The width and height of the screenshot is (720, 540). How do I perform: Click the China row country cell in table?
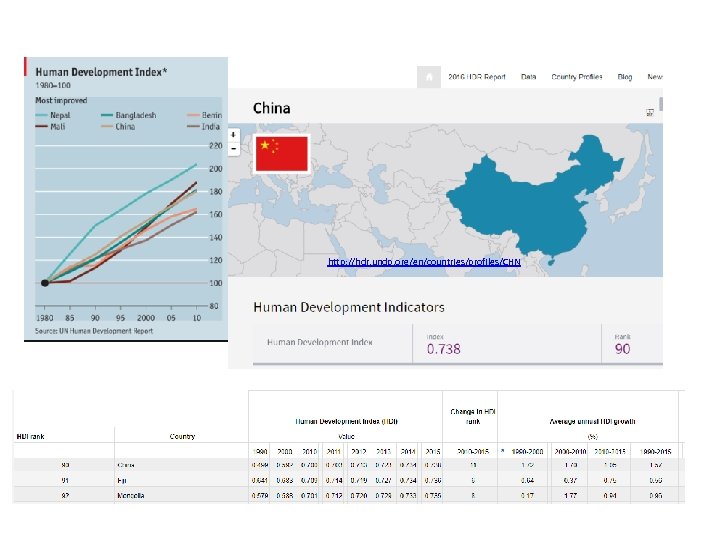point(126,465)
